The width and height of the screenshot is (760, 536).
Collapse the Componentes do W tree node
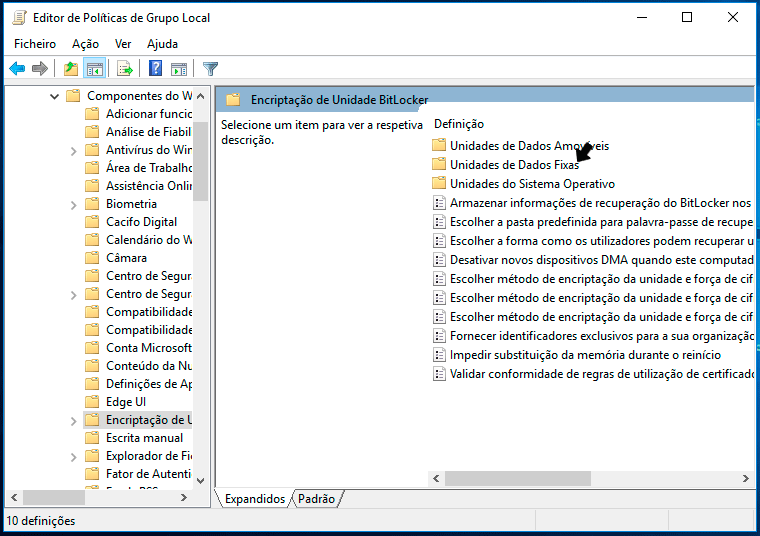tap(54, 96)
